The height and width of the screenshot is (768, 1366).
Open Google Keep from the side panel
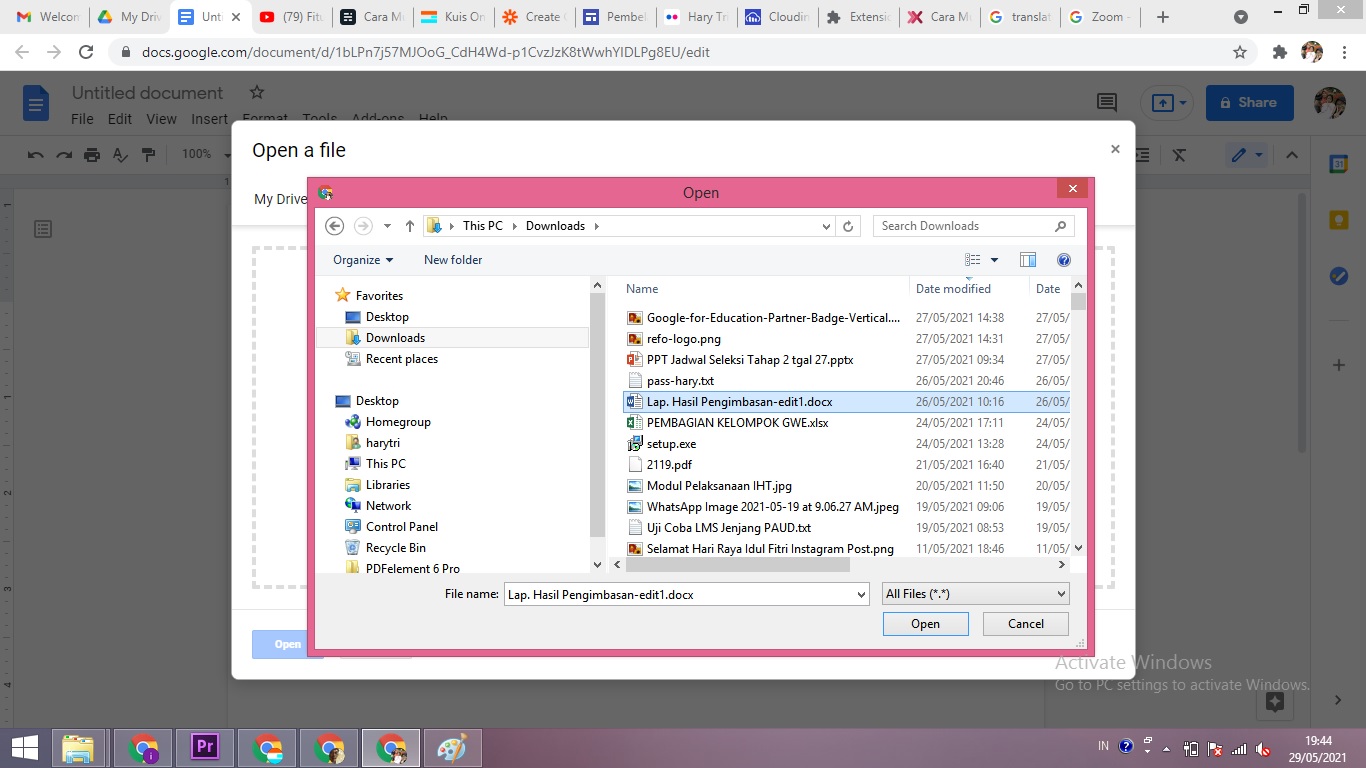[1338, 219]
